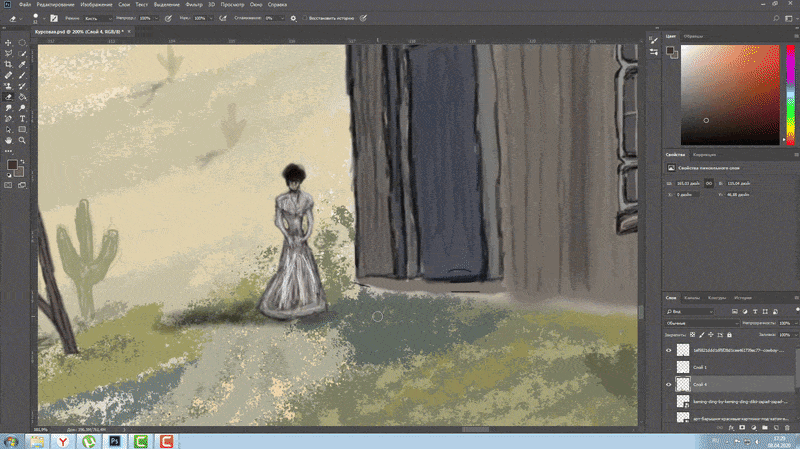Open the Изображение menu

point(96,5)
